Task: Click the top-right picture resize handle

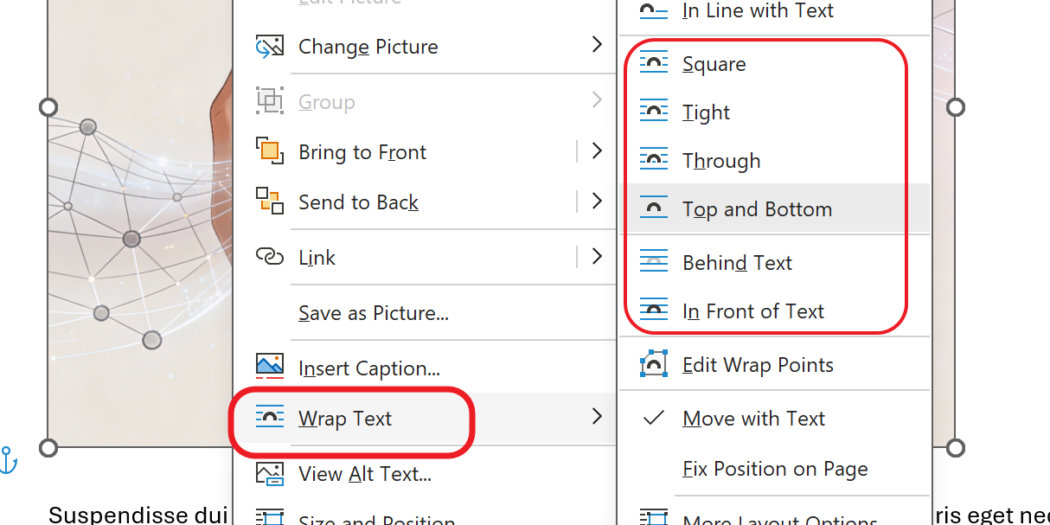Action: click(955, 107)
